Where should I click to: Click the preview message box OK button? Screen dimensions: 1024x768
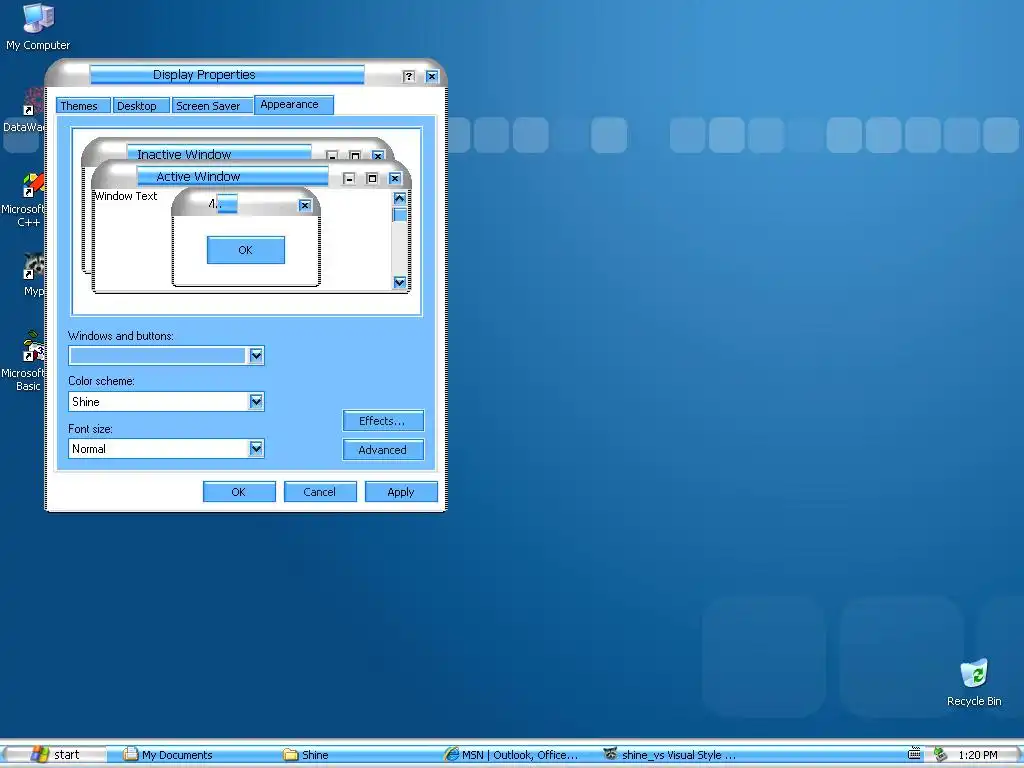tap(246, 250)
